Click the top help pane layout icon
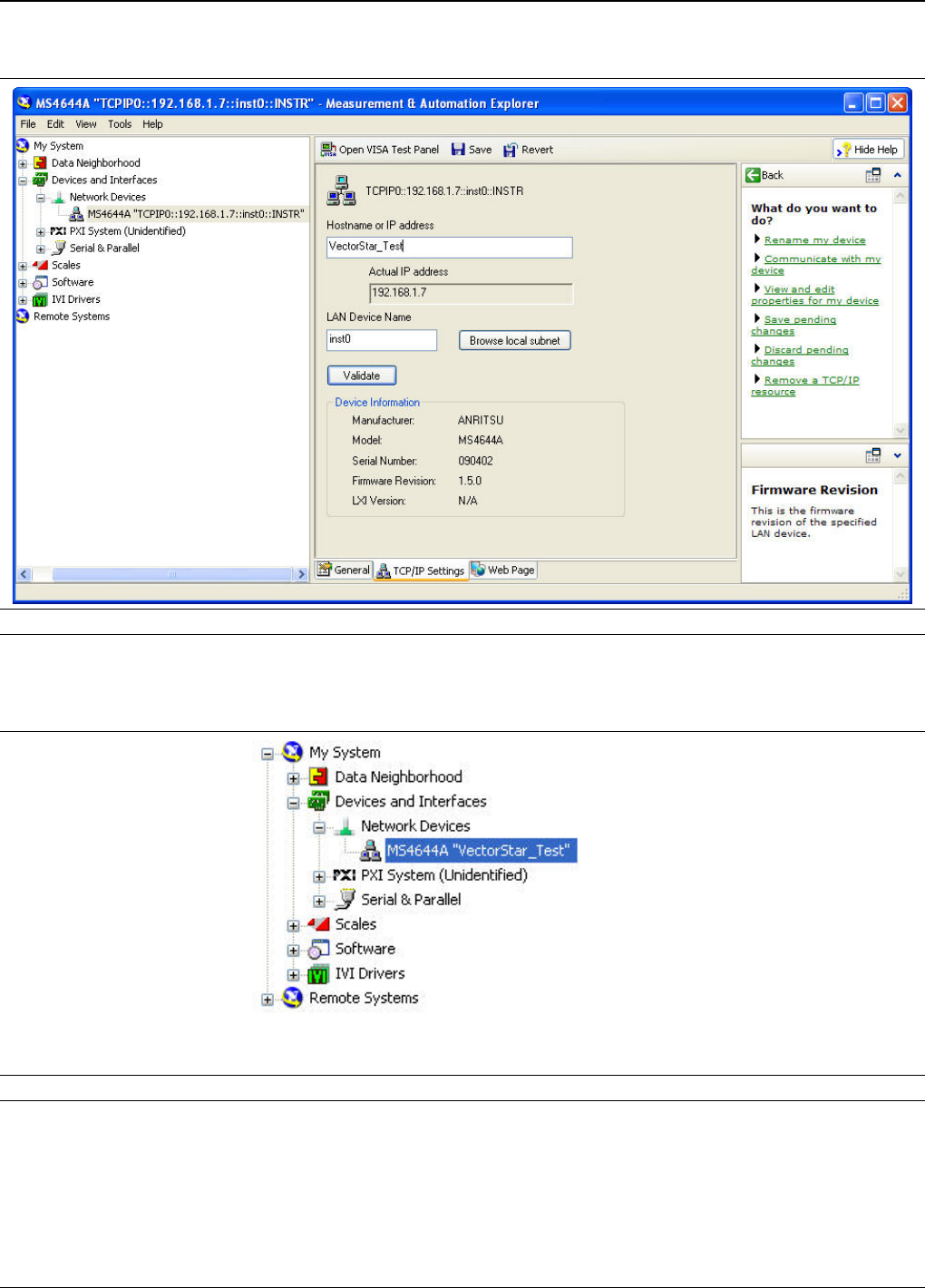This screenshot has width=925, height=1288. [873, 175]
